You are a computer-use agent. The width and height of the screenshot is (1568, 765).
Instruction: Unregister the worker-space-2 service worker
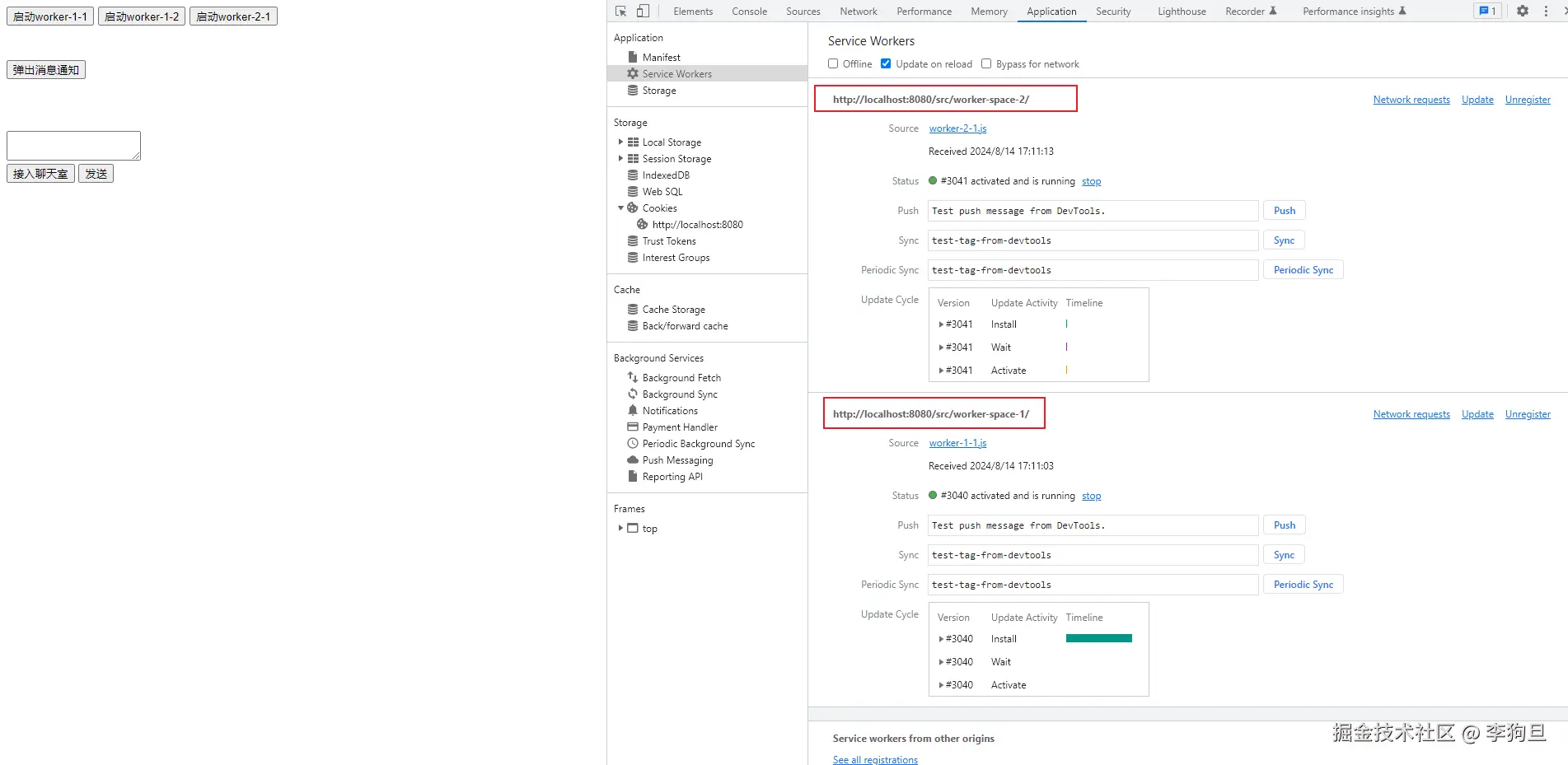1528,100
